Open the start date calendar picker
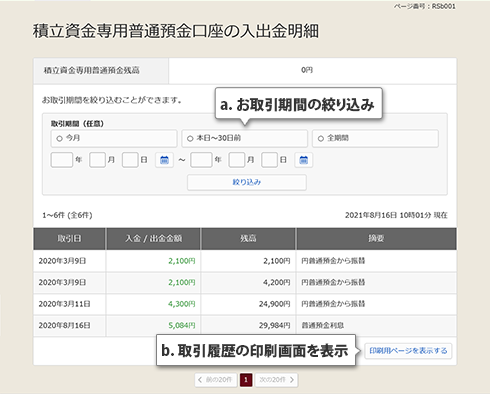Viewport: 490px width, 394px height. click(164, 160)
